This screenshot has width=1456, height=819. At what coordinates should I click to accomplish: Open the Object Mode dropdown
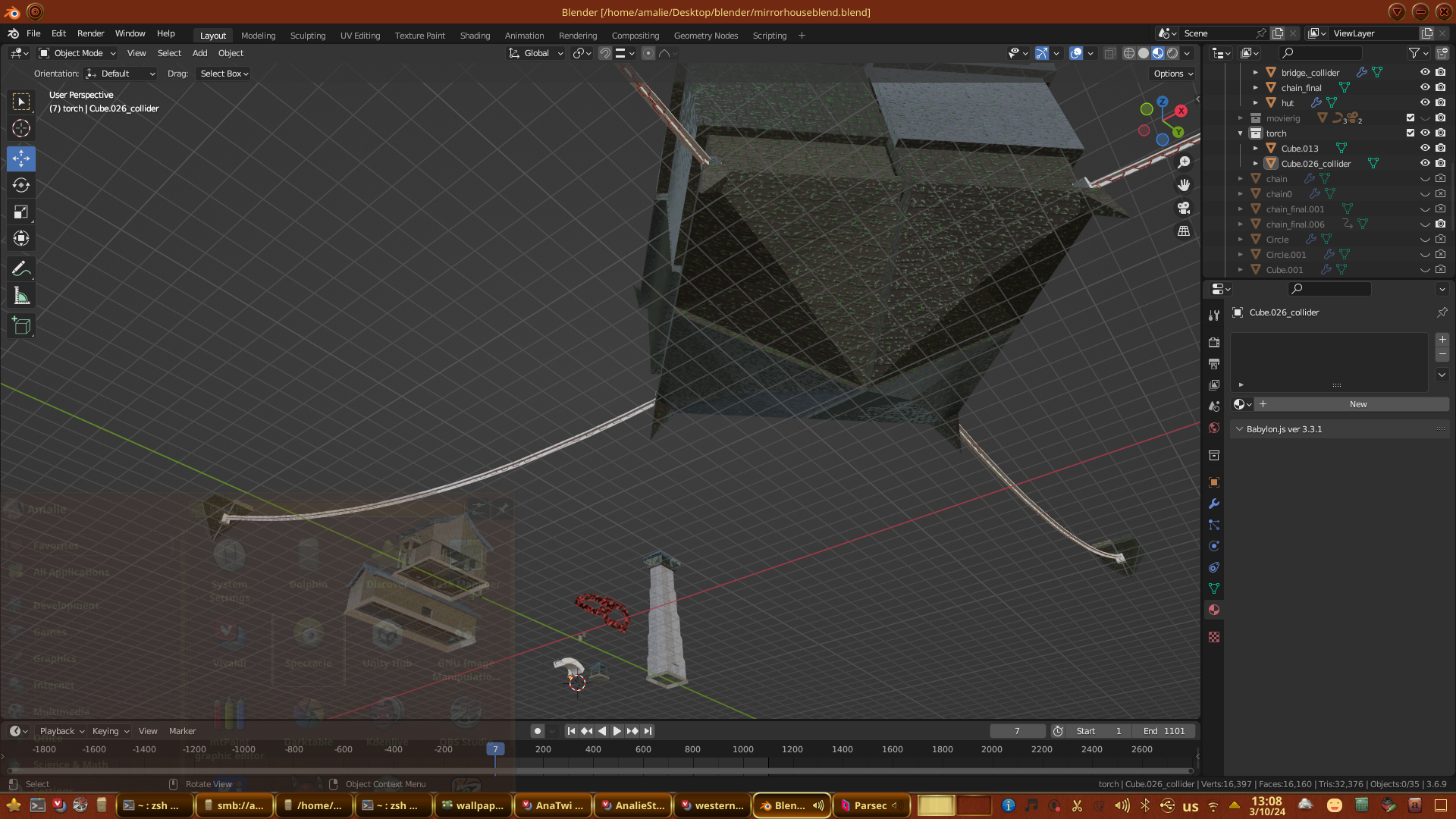pyautogui.click(x=77, y=53)
